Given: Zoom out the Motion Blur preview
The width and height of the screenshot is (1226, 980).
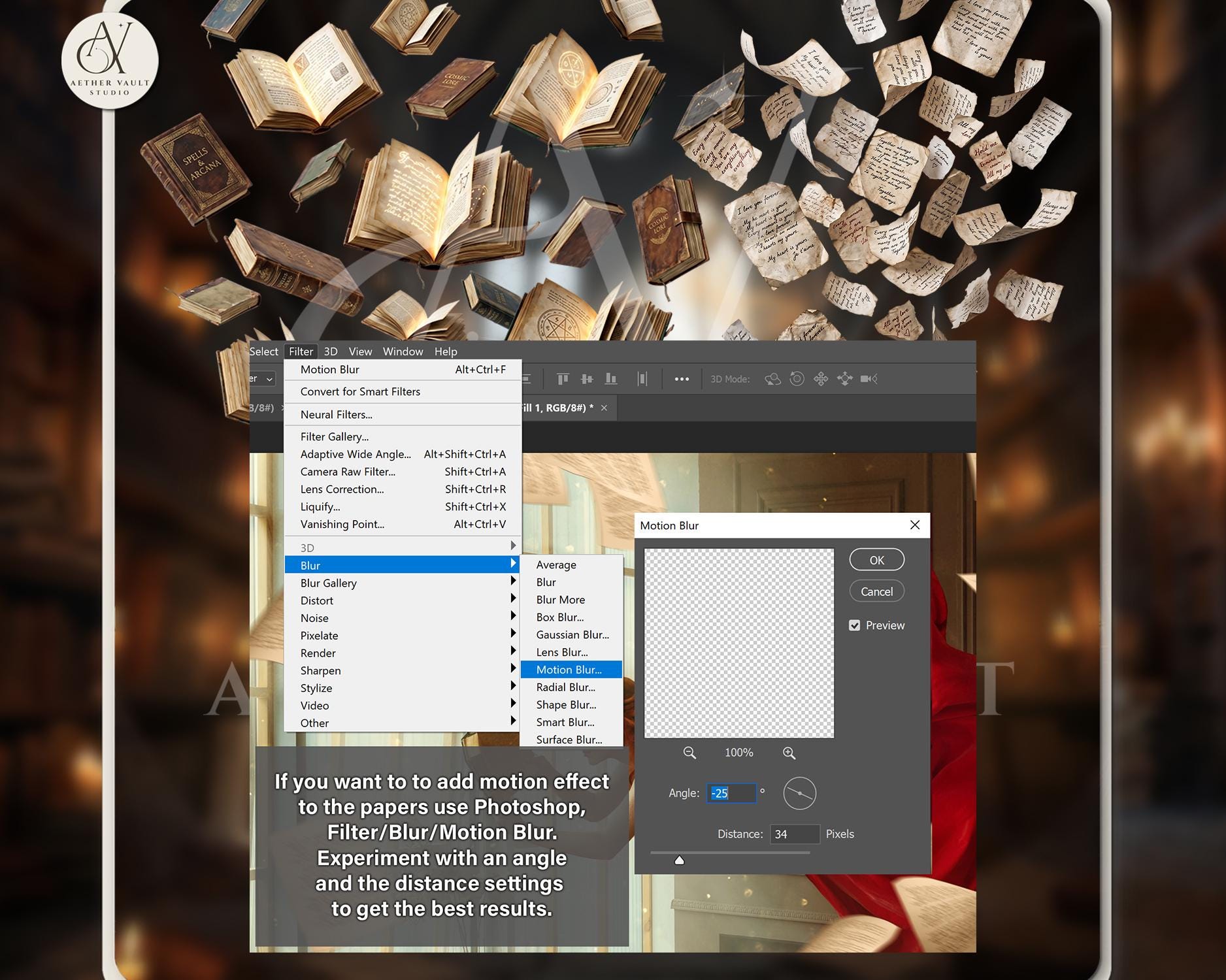Looking at the screenshot, I should point(689,753).
